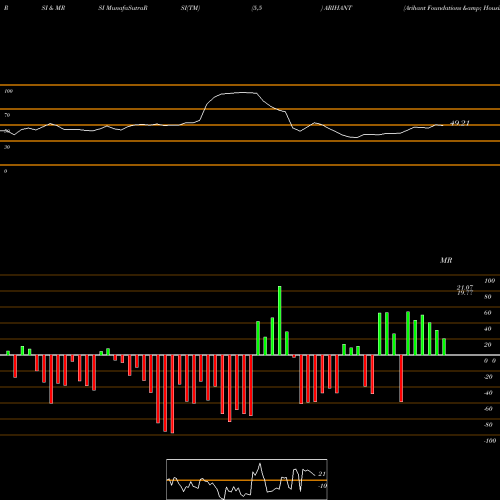Click the 100 label on the RSI chart
Screen dimensions: 500x500
8,91
